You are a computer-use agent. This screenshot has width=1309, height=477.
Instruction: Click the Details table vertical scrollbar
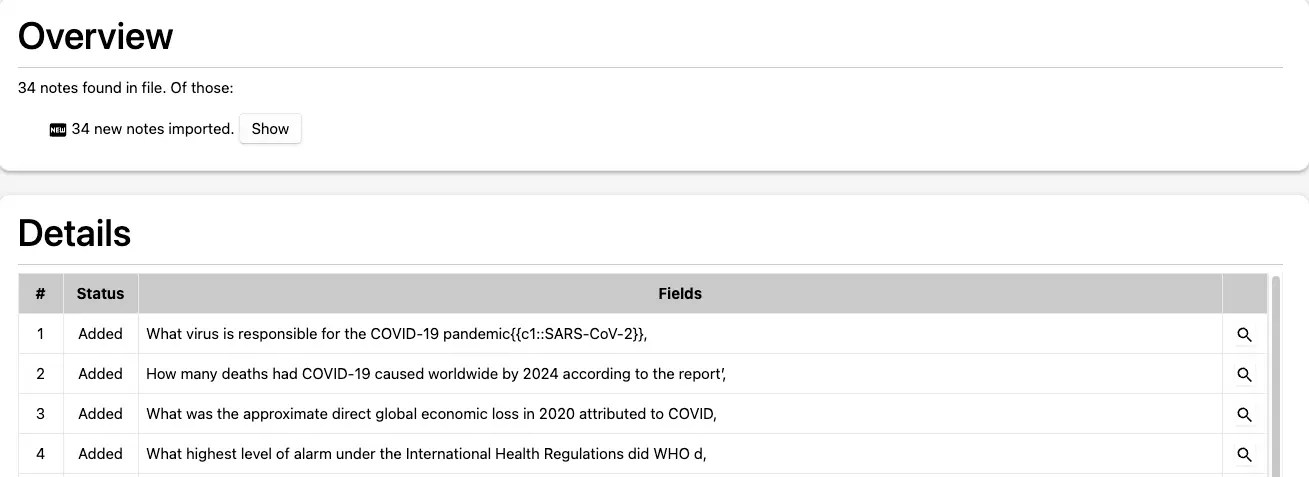[x=1276, y=376]
